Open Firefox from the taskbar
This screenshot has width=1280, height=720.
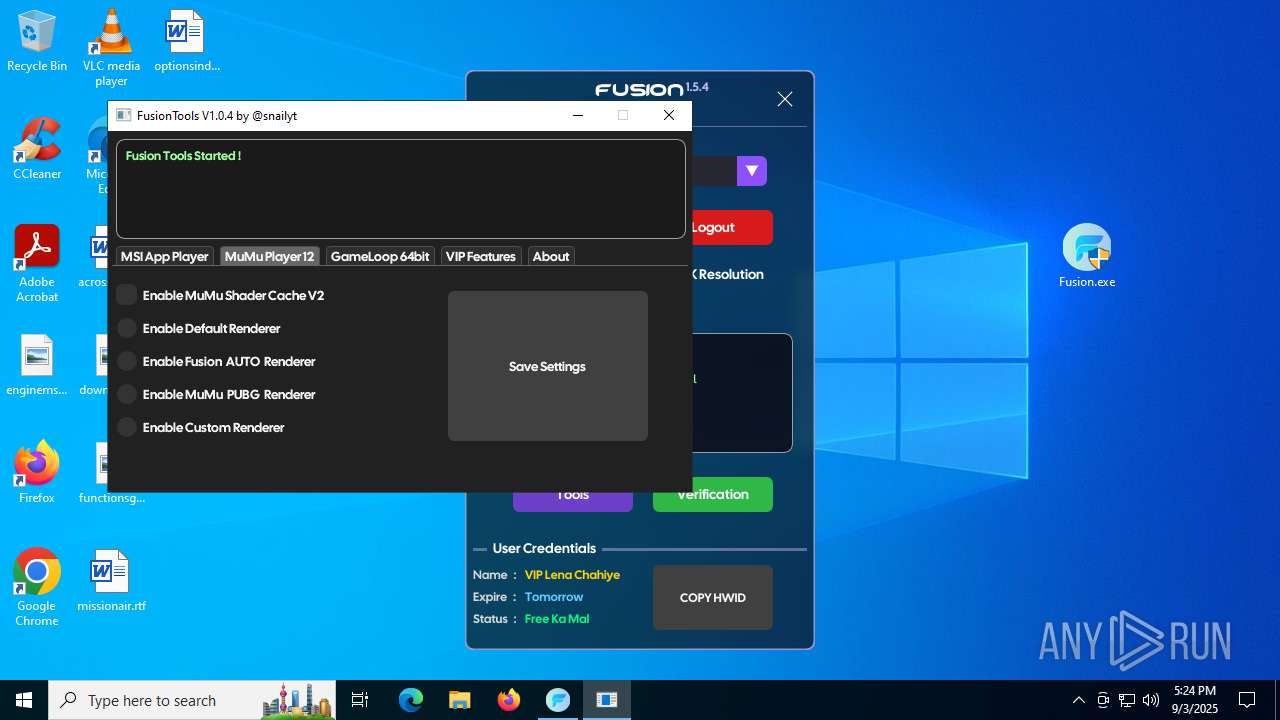tap(508, 700)
